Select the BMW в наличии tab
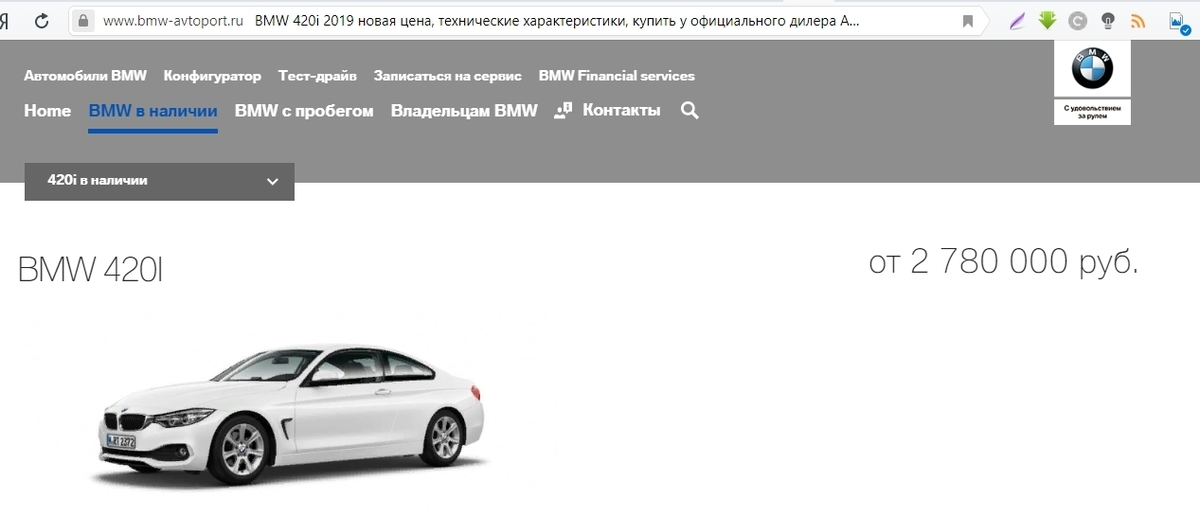 point(153,111)
